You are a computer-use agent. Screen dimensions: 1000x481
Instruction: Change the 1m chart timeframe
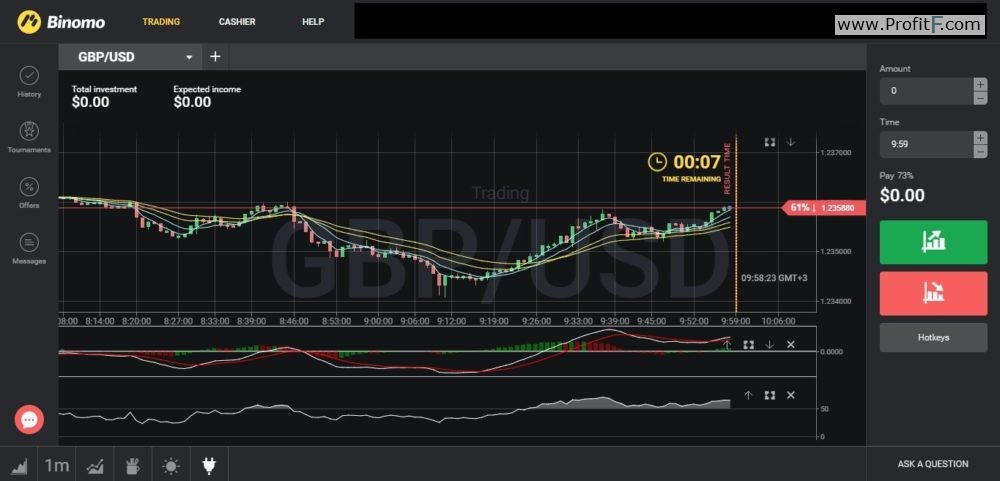(x=57, y=466)
